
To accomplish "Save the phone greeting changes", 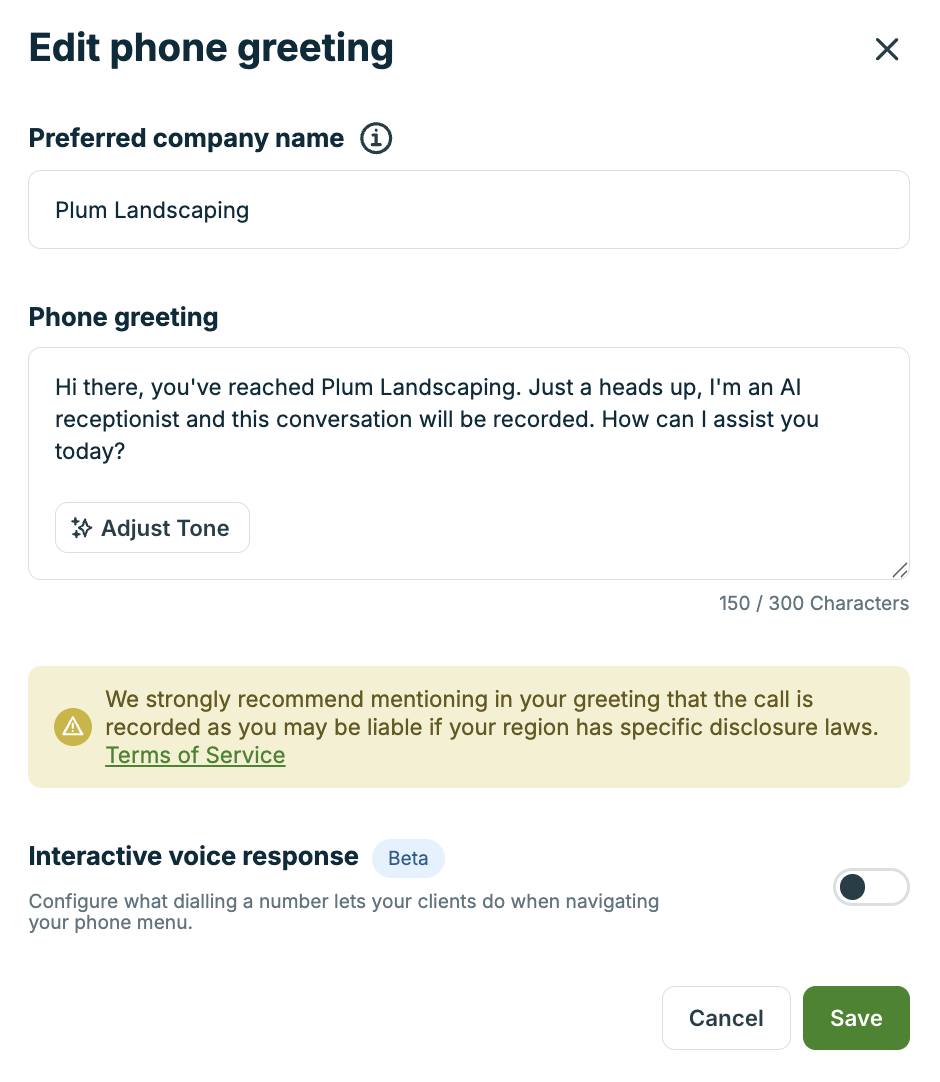I will [856, 1018].
